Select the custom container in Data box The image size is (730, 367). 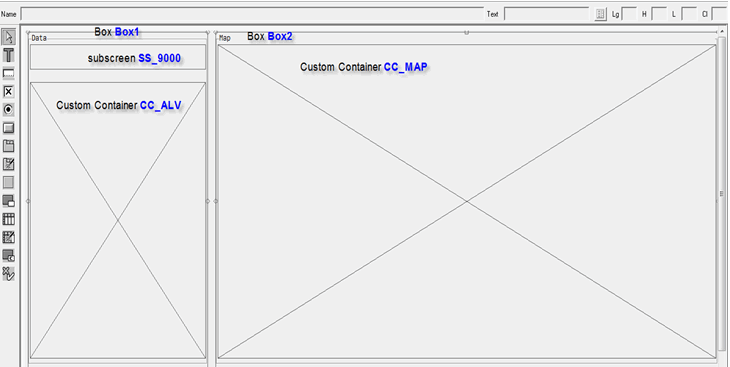118,220
